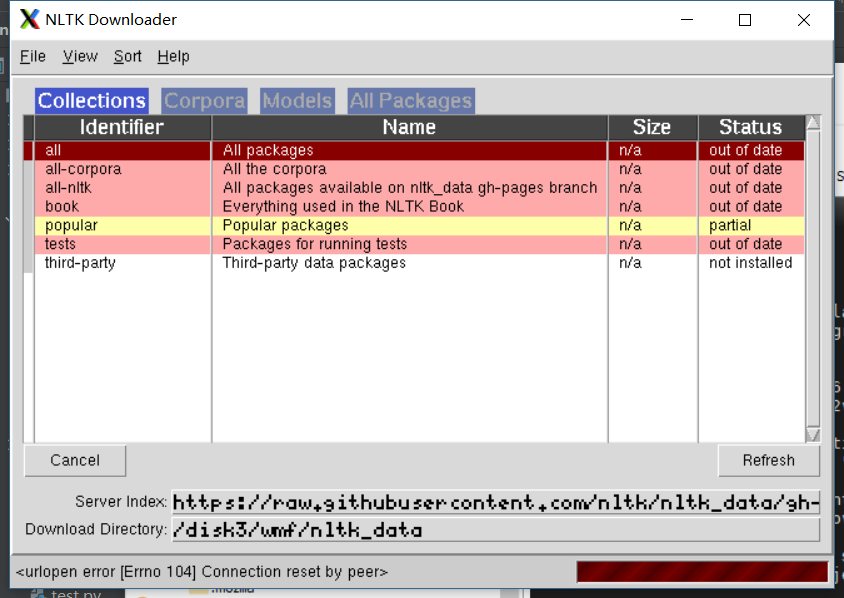This screenshot has height=598, width=844.
Task: Open the Help menu
Action: pos(173,57)
